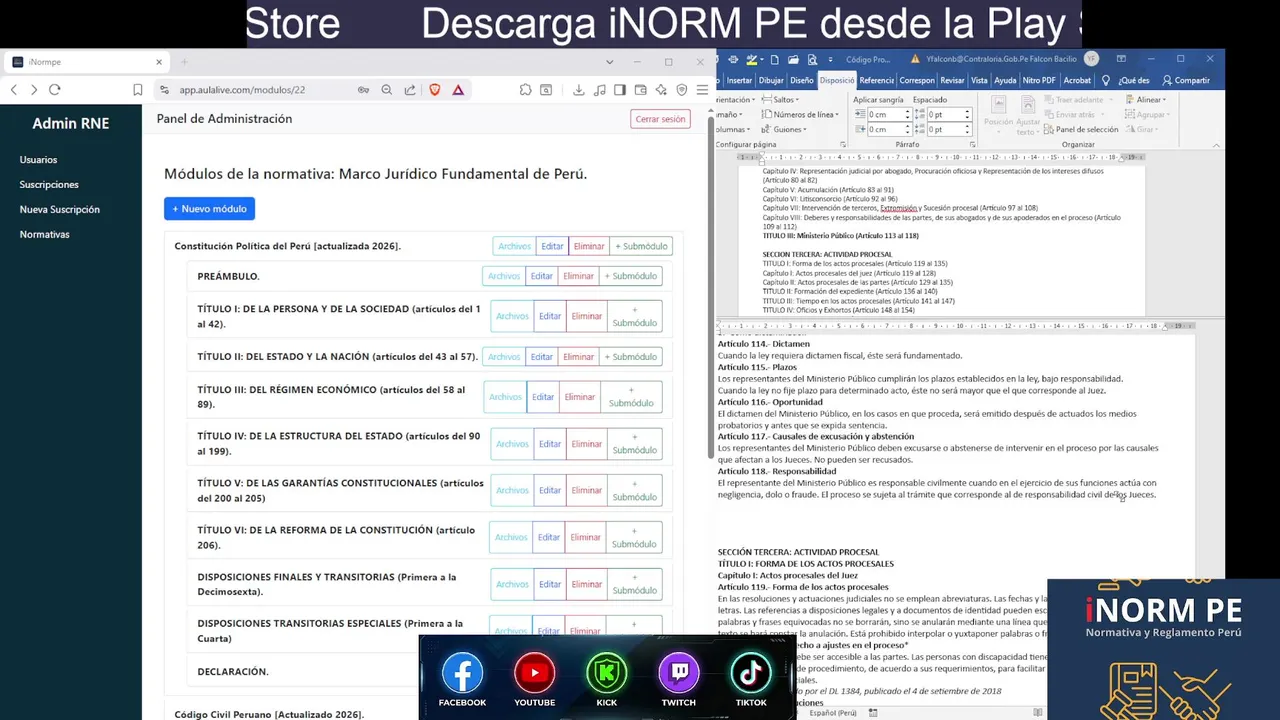Open Normativas in the admin sidebar
Screen dimensions: 1280x720
pos(45,235)
